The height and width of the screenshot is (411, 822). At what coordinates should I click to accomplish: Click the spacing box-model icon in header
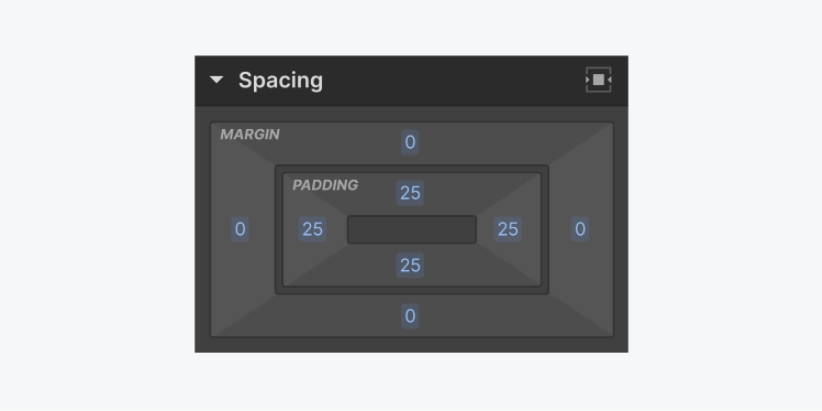coord(598,80)
